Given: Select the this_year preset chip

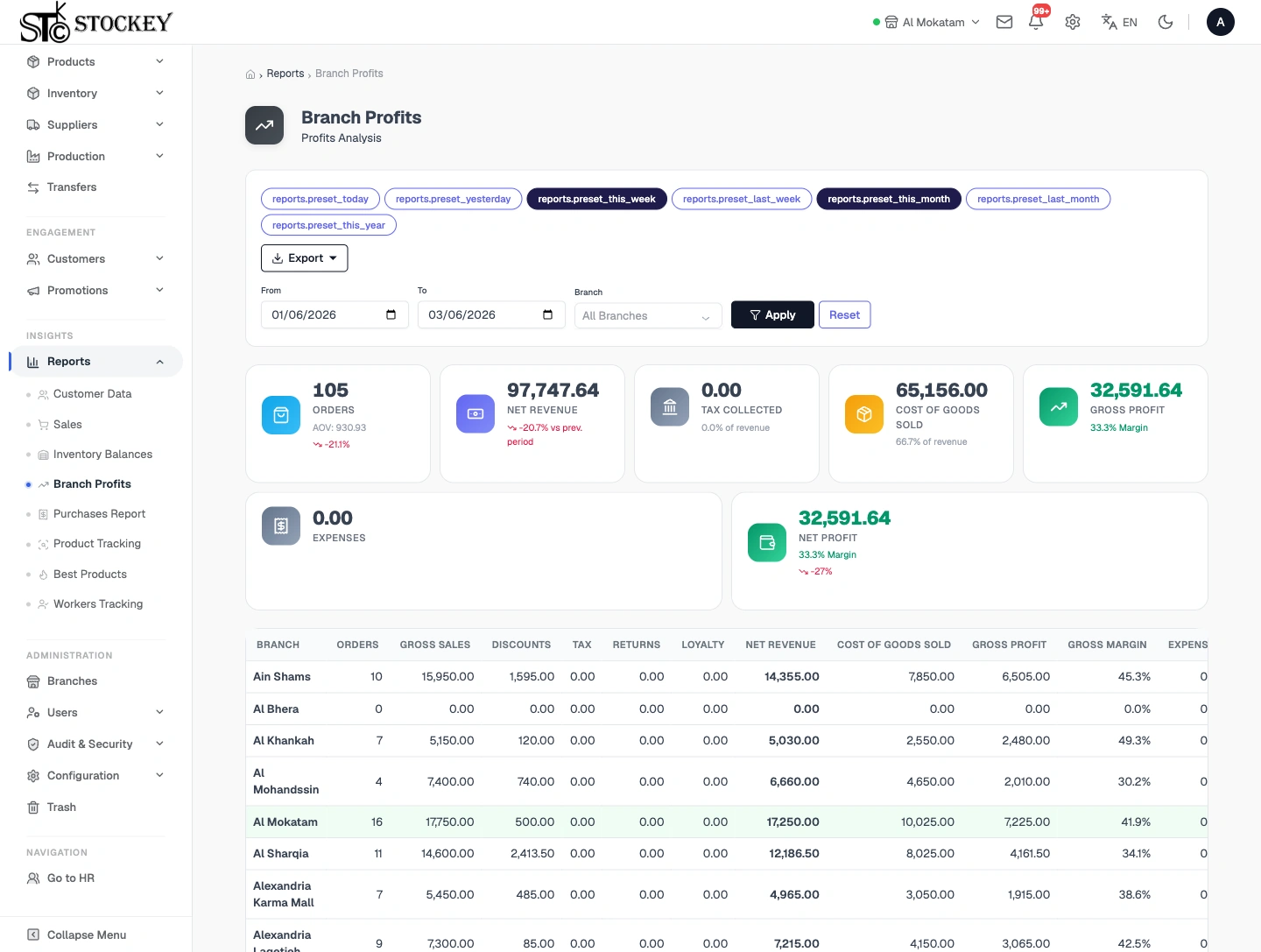Looking at the screenshot, I should pos(329,225).
